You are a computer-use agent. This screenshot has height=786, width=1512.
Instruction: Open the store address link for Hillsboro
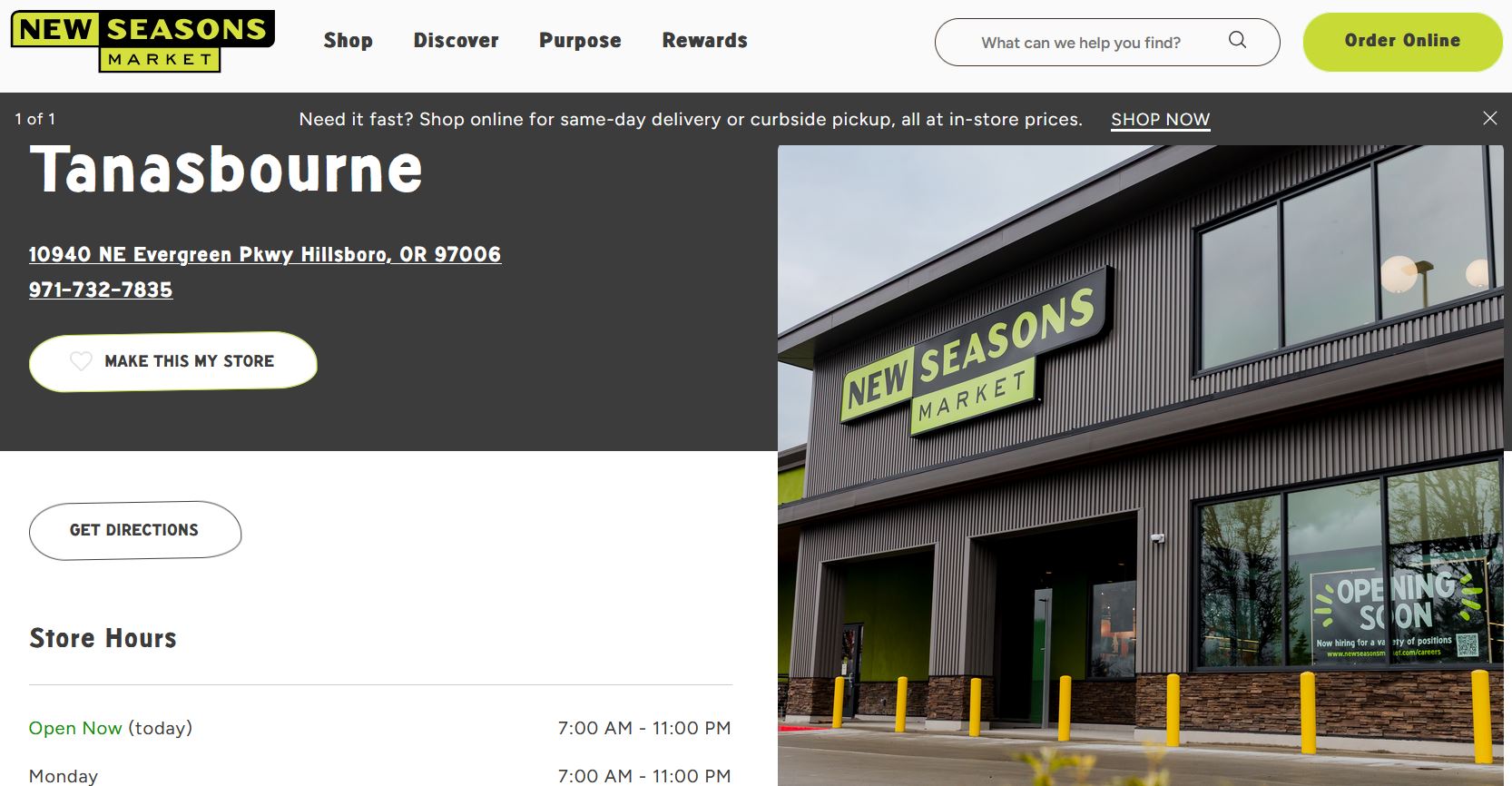coord(265,254)
